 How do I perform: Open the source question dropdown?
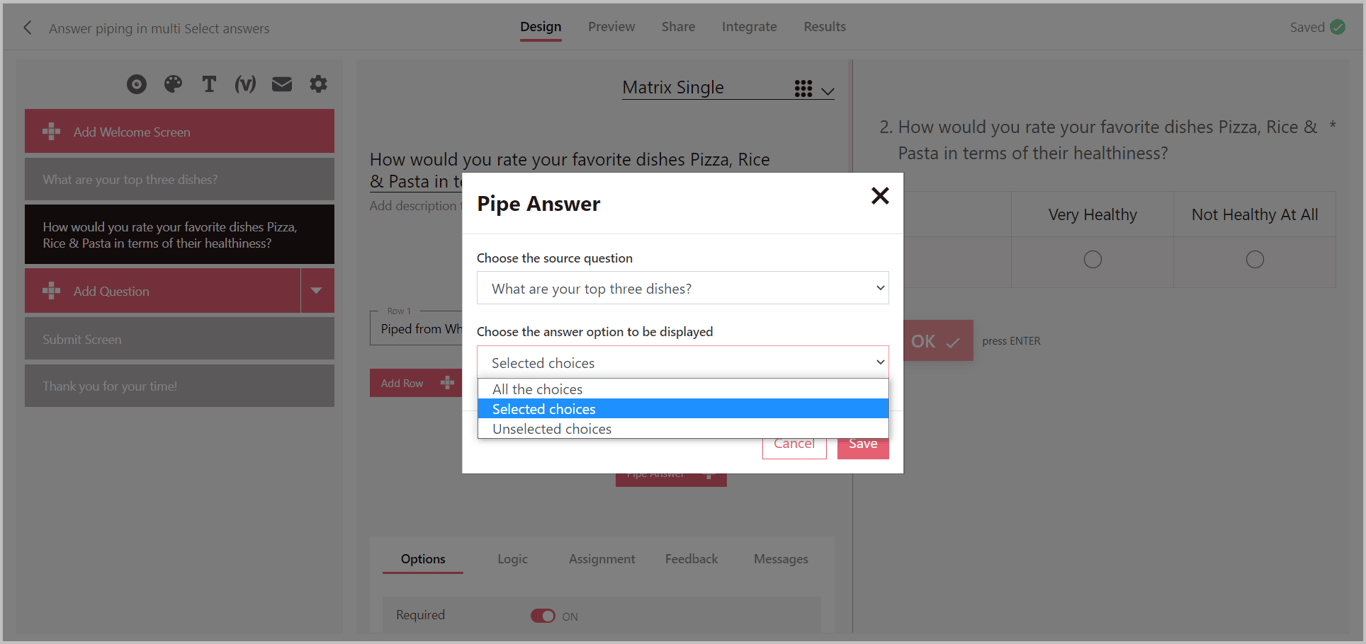(682, 288)
